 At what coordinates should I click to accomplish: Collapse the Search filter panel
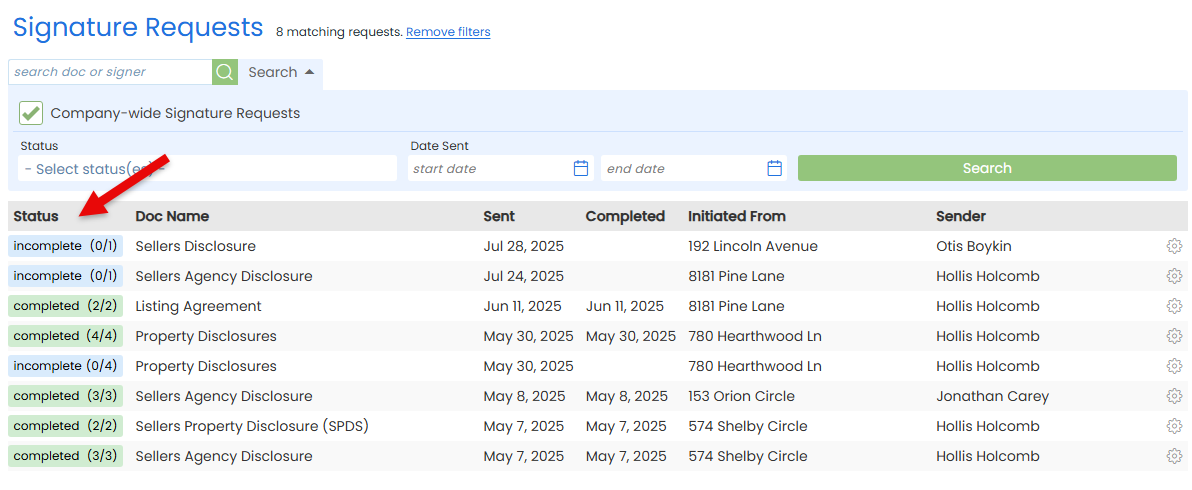[x=281, y=72]
